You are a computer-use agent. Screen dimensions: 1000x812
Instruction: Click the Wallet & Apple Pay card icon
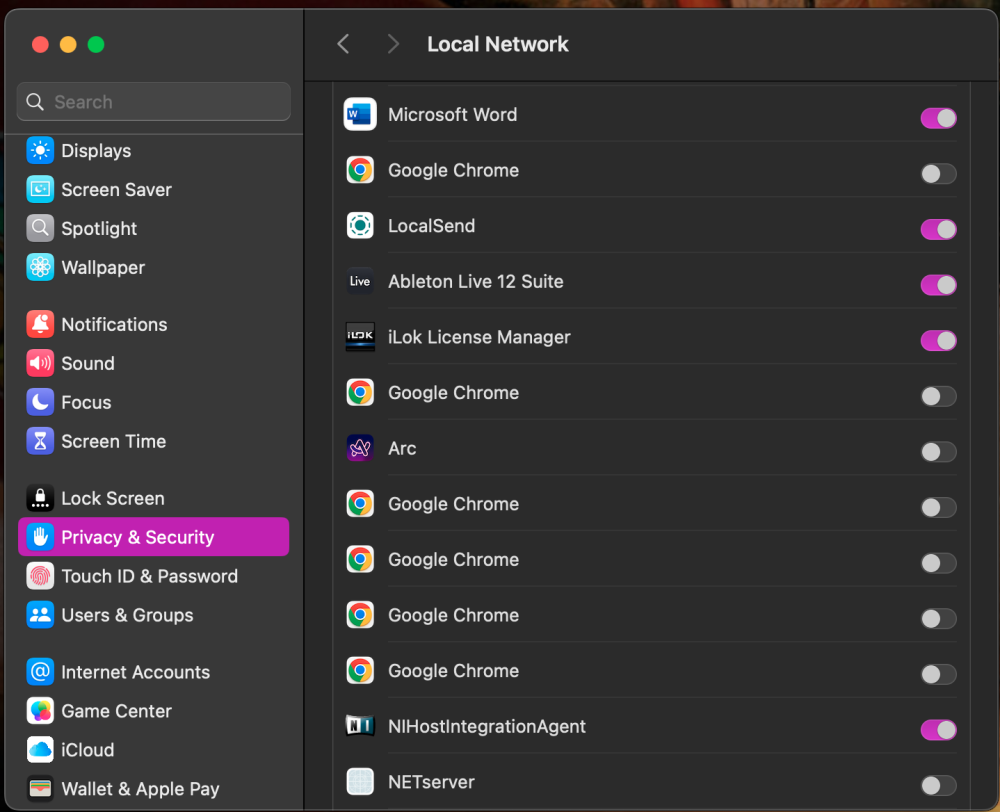[40, 788]
